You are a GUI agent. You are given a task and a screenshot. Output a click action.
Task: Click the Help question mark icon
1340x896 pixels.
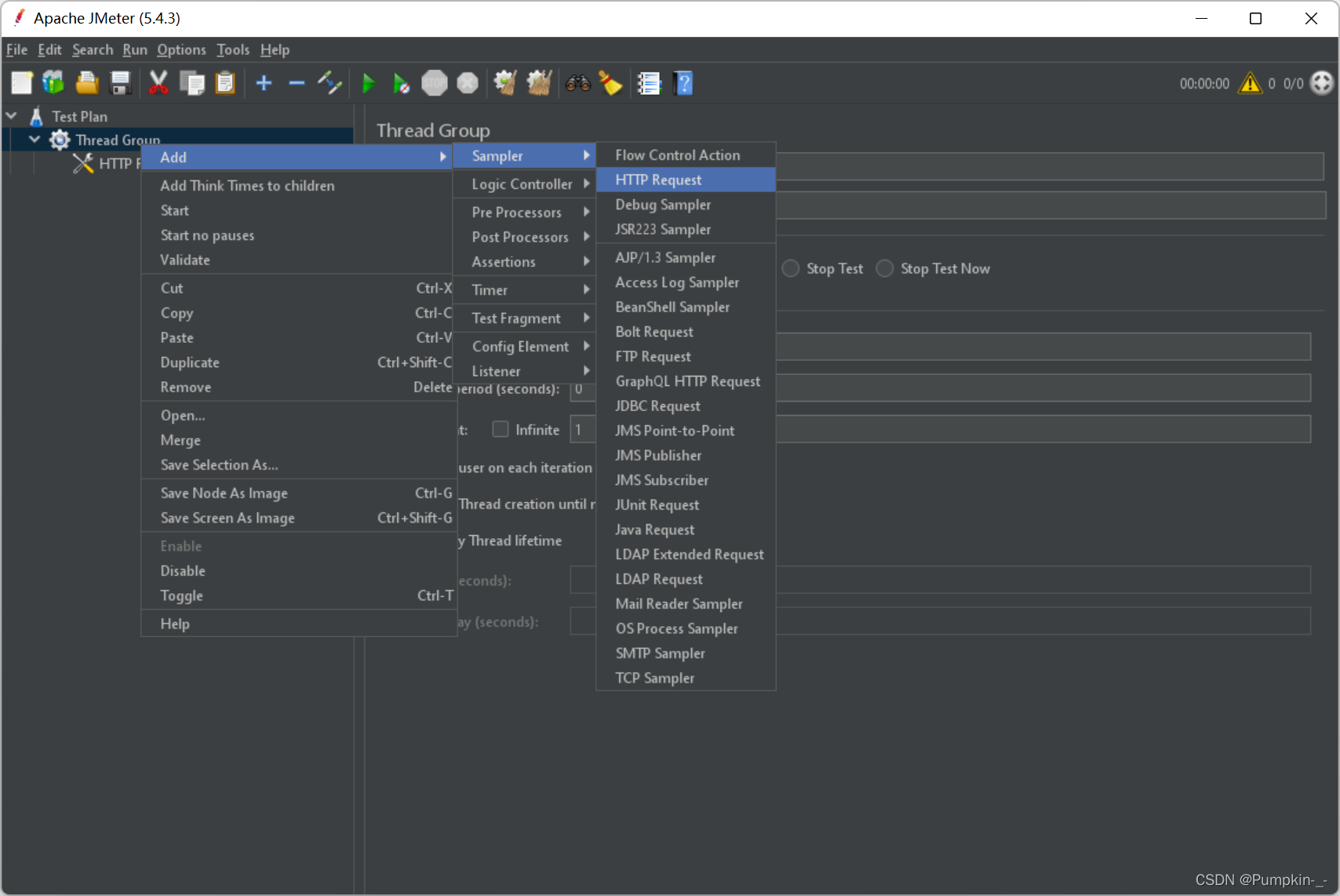pyautogui.click(x=683, y=83)
